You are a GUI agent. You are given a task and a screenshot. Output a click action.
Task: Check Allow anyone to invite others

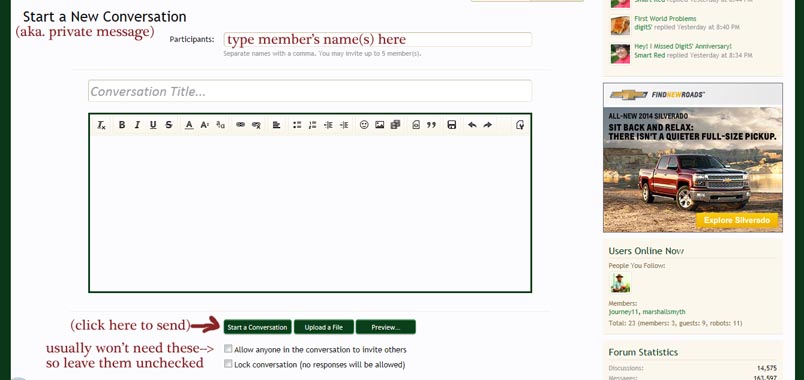click(x=228, y=349)
